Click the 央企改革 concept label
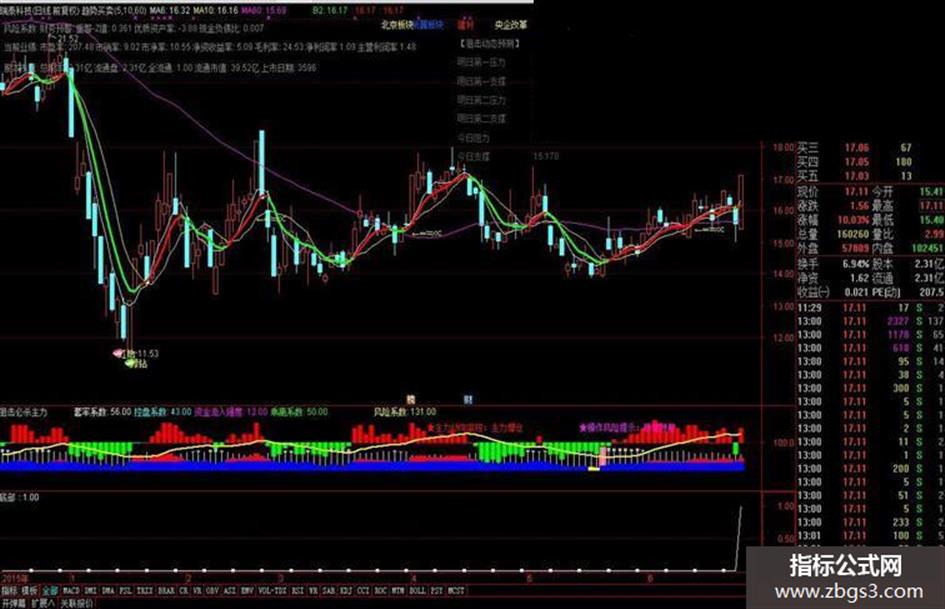Image resolution: width=945 pixels, height=609 pixels. click(510, 25)
